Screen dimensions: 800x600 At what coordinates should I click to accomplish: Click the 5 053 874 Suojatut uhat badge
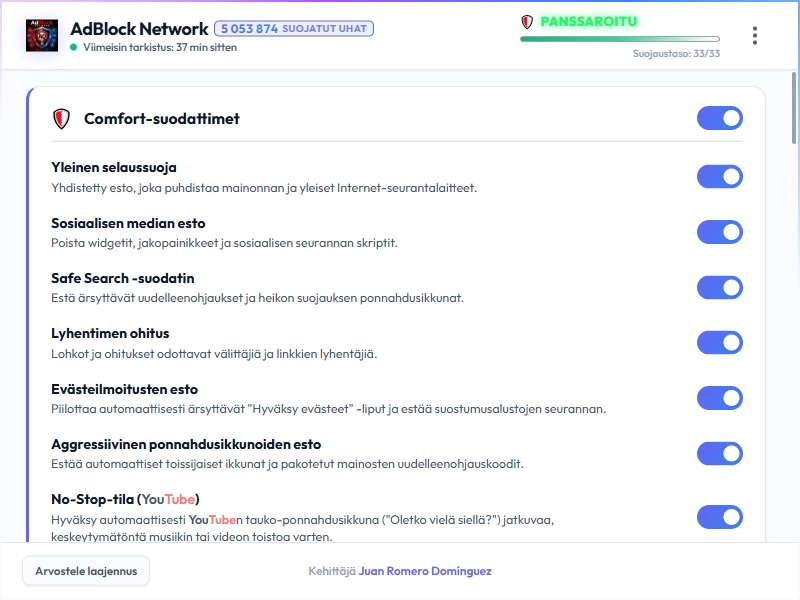294,29
